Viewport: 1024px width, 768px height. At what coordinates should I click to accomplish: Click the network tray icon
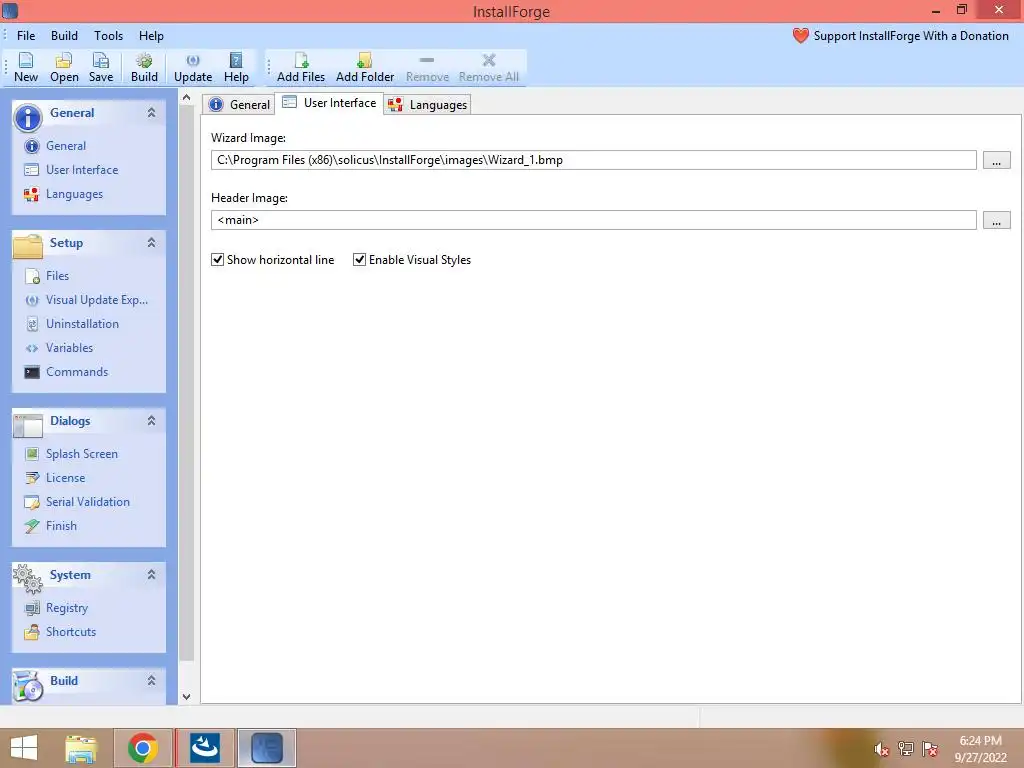[906, 749]
